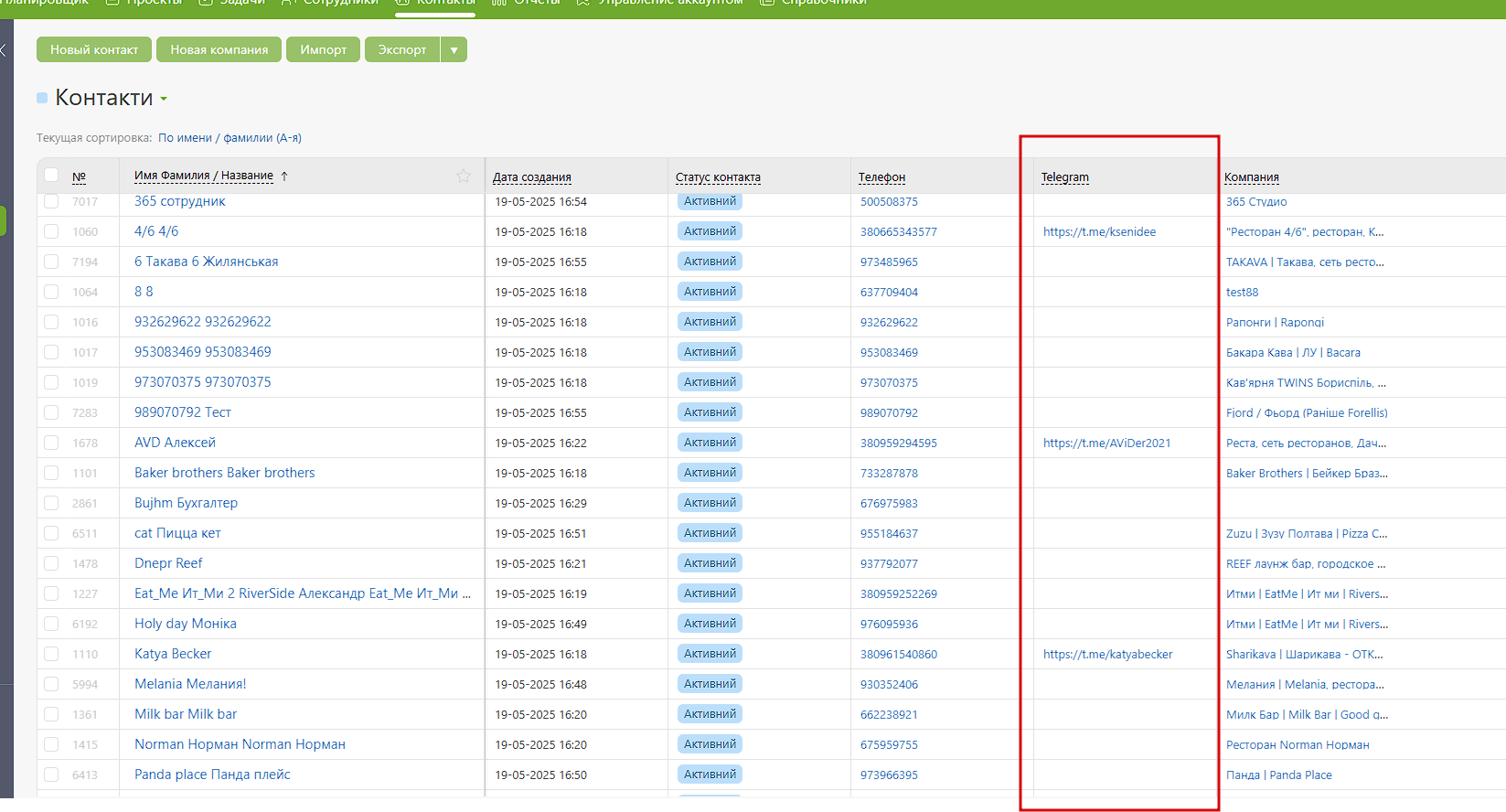The width and height of the screenshot is (1506, 812).
Task: Open company Рапонги | Rapongi
Action: pyautogui.click(x=1276, y=323)
